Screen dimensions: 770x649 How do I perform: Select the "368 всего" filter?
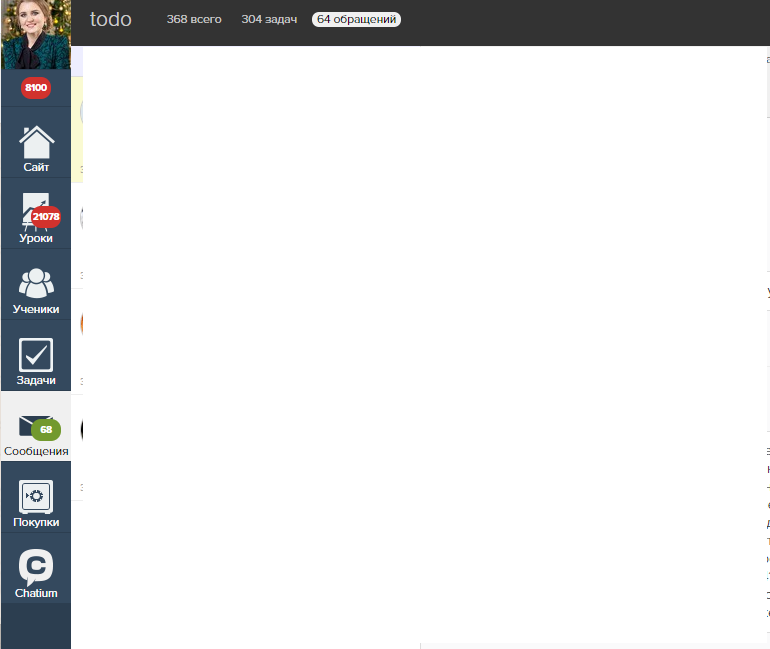(194, 19)
